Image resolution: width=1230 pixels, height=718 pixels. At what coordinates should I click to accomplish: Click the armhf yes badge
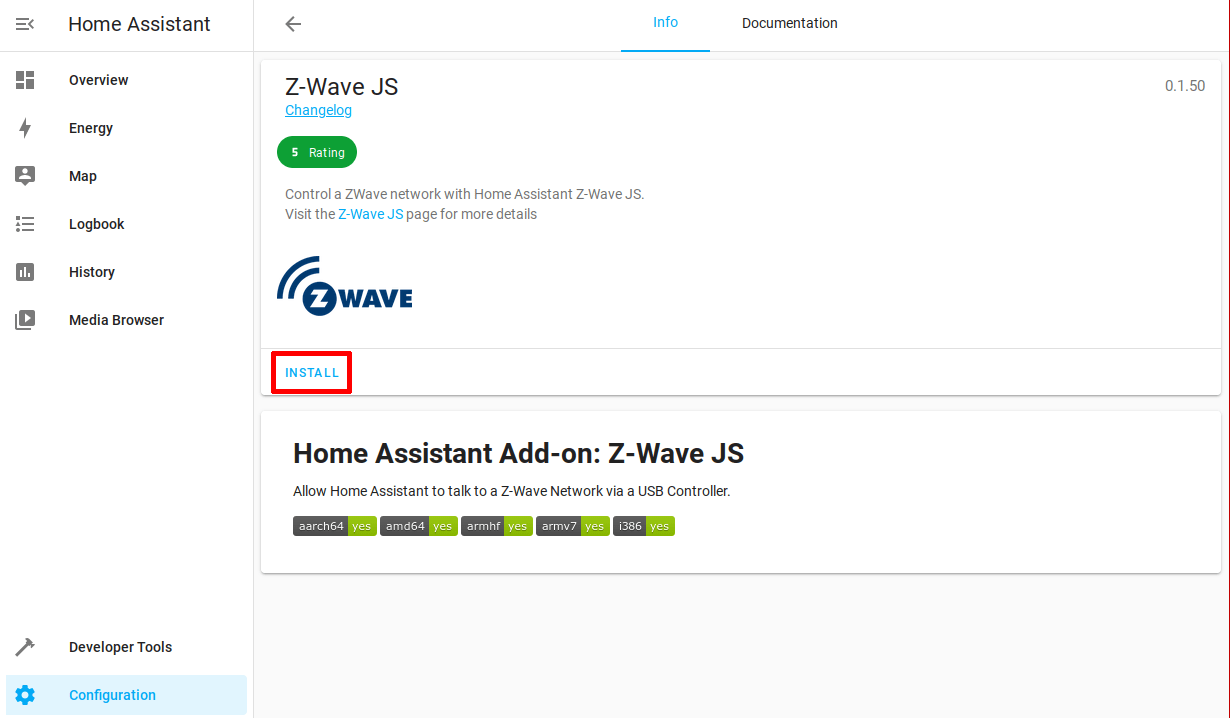(x=497, y=526)
